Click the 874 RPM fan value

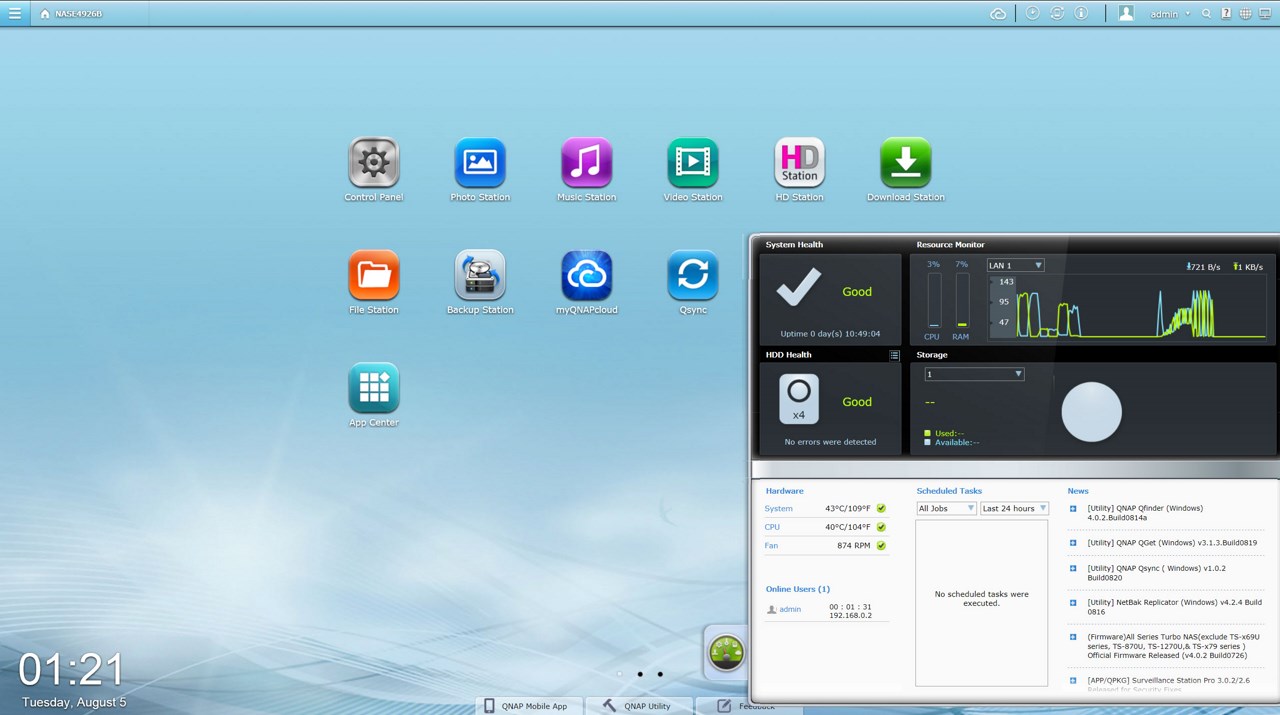click(854, 546)
